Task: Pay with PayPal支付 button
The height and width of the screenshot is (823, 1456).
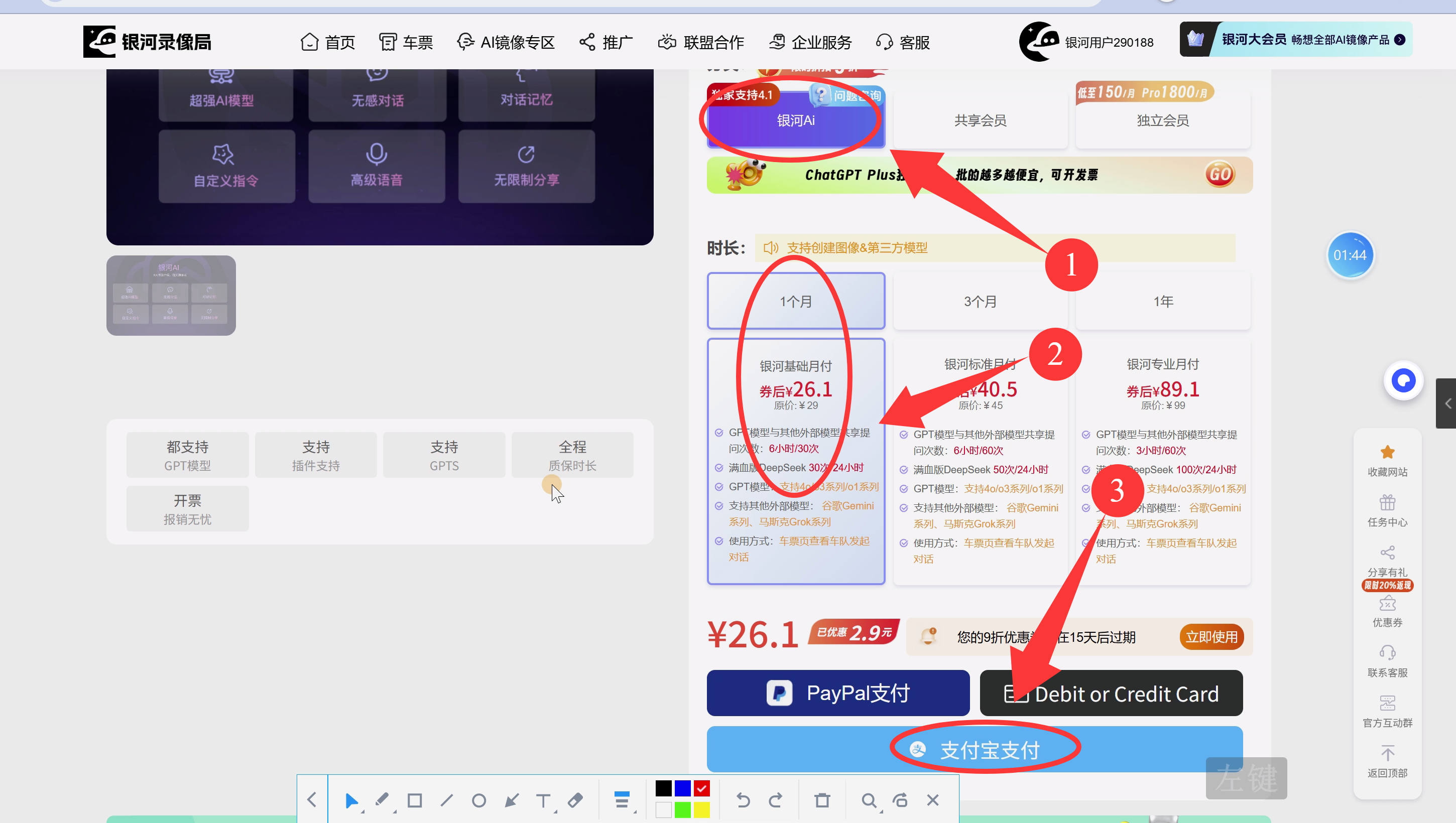Action: pyautogui.click(x=838, y=693)
